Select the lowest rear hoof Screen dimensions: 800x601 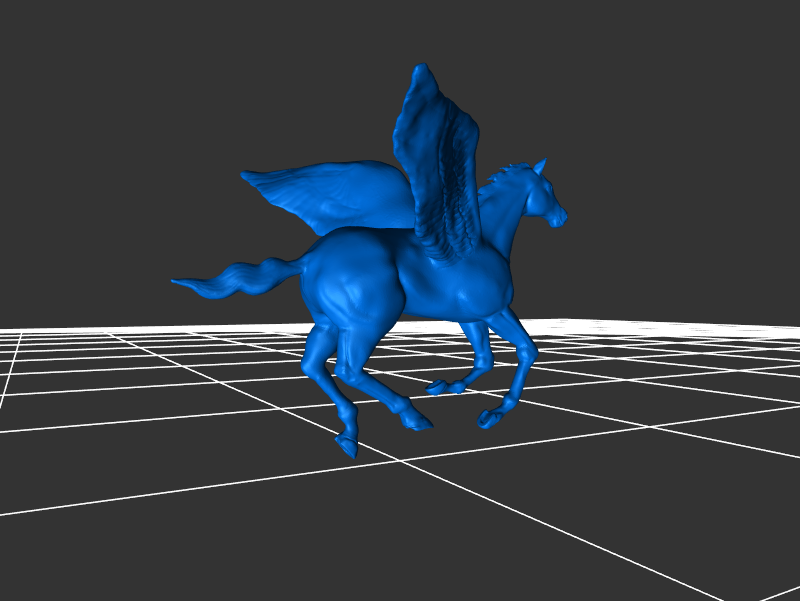347,446
